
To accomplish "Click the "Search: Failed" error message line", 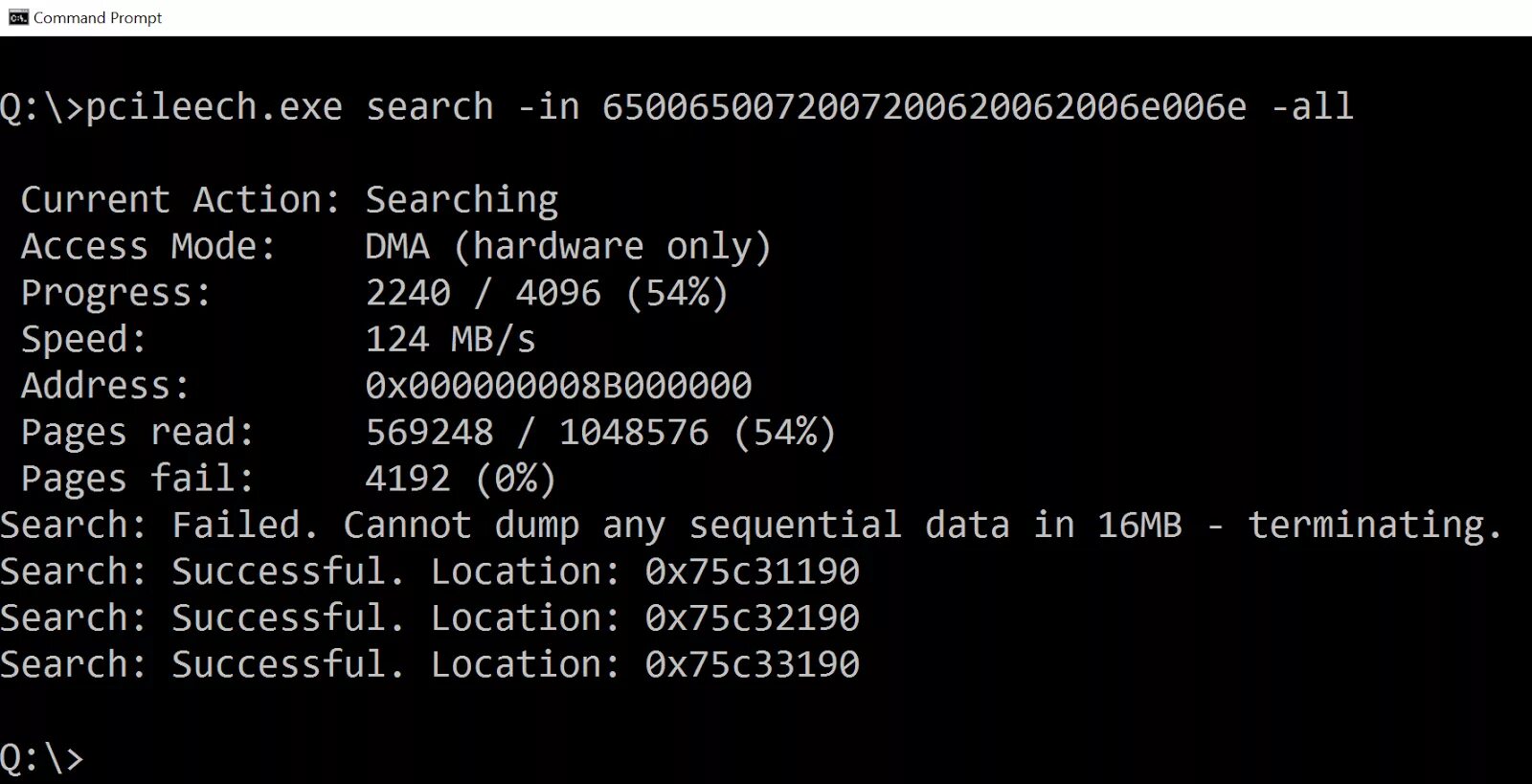I will [x=751, y=525].
